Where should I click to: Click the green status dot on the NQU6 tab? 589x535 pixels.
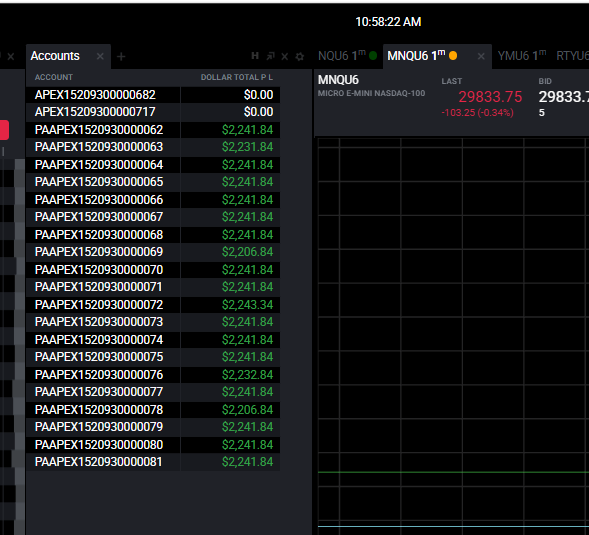point(373,56)
